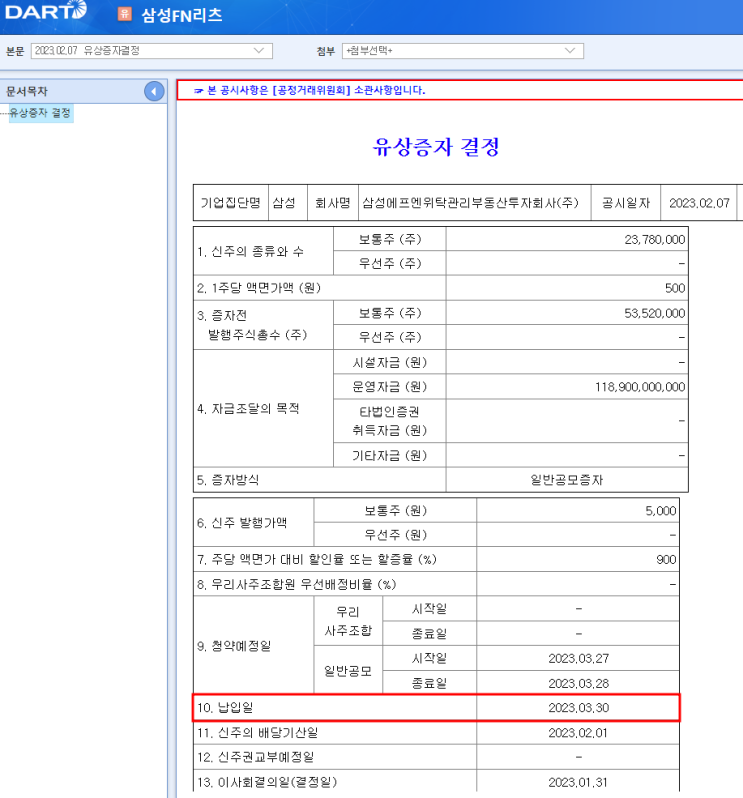
Task: Click the 시설자금 (원) label
Action: [x=389, y=363]
